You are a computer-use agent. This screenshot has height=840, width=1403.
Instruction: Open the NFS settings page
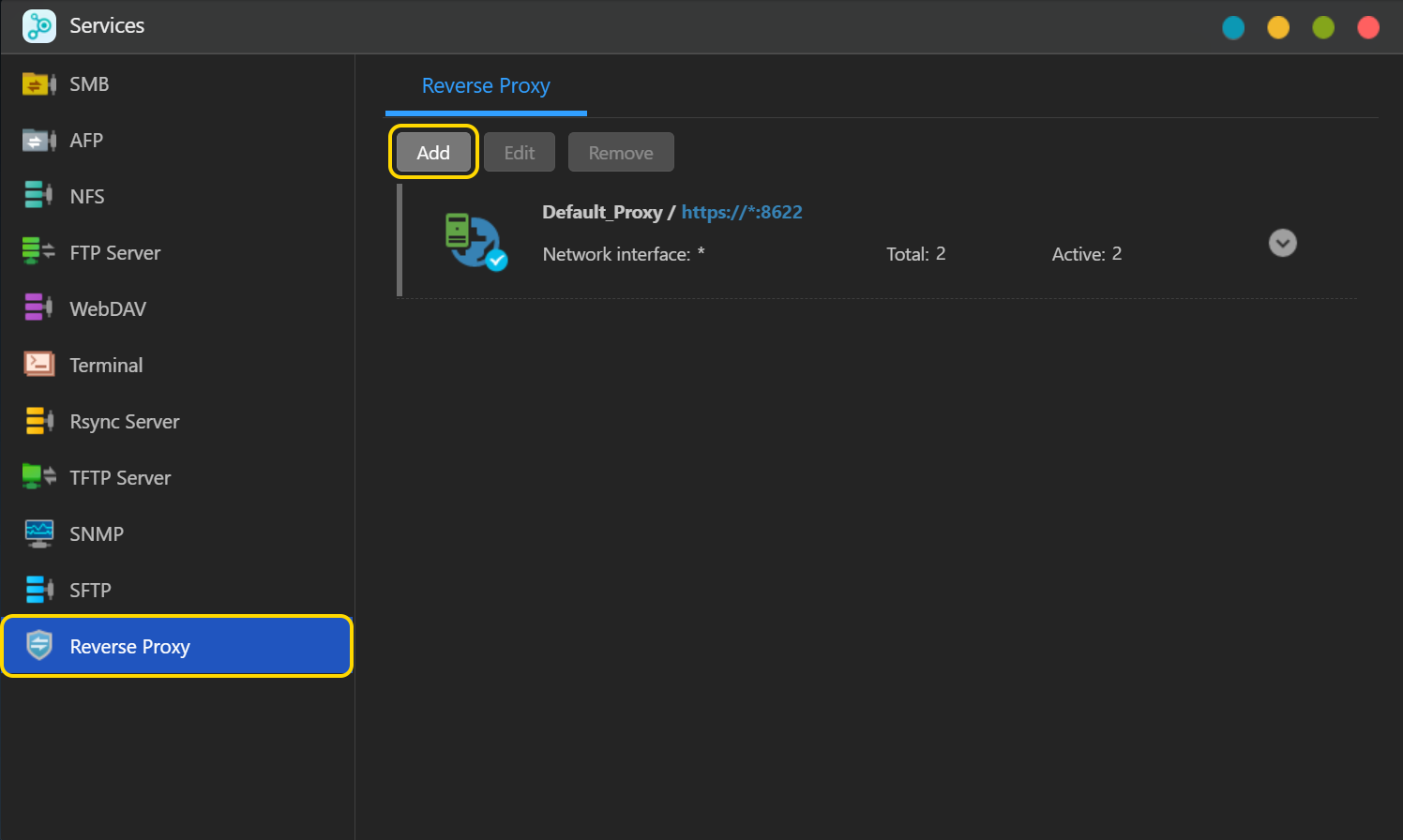[x=177, y=197]
